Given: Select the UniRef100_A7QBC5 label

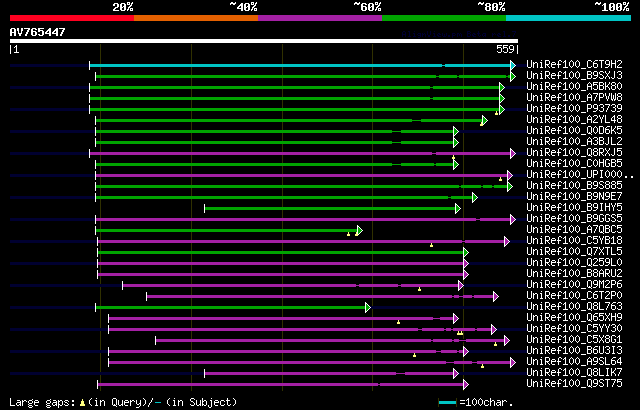Looking at the screenshot, I should tap(574, 229).
